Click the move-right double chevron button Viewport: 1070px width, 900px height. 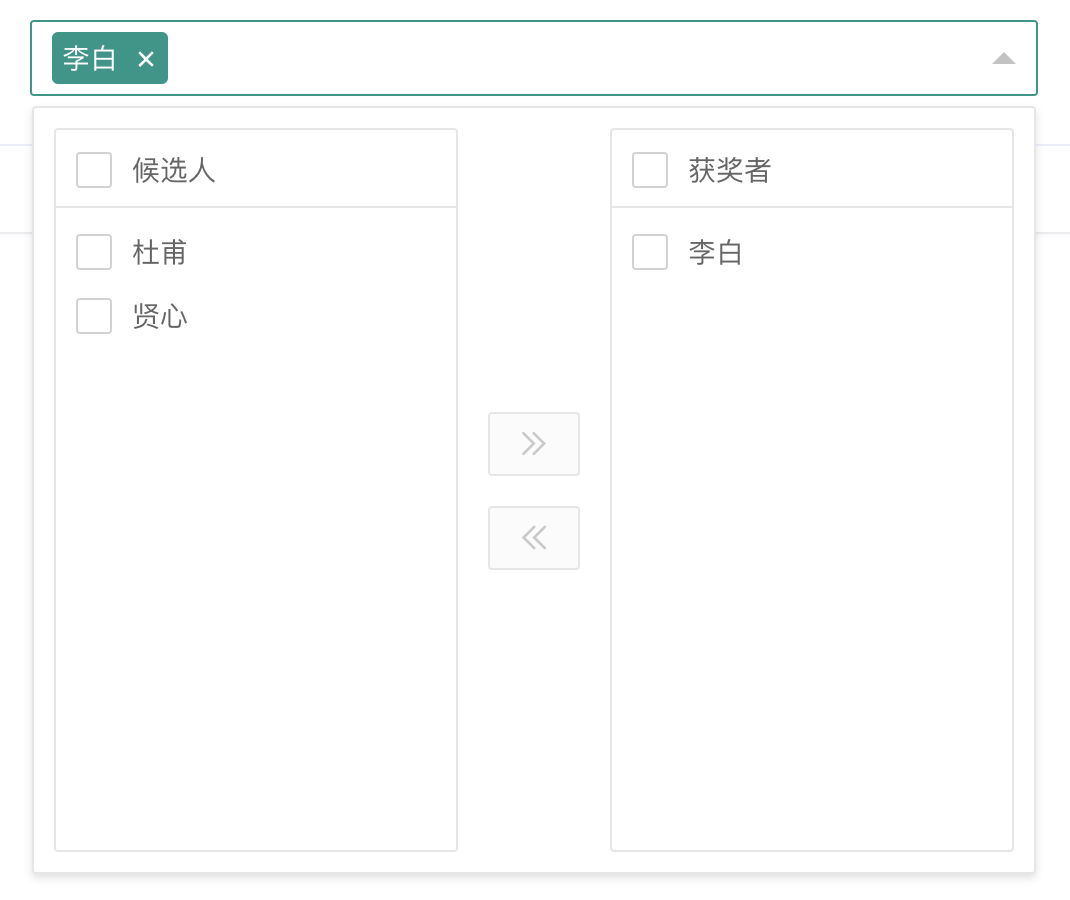pyautogui.click(x=534, y=444)
